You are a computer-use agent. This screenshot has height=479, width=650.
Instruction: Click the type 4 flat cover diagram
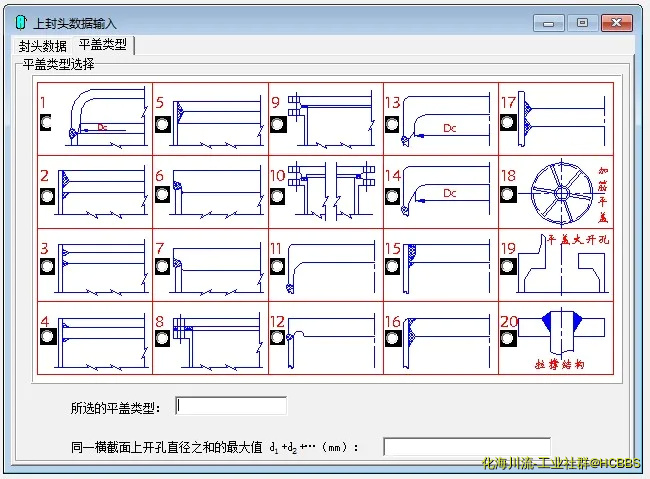tap(102, 341)
